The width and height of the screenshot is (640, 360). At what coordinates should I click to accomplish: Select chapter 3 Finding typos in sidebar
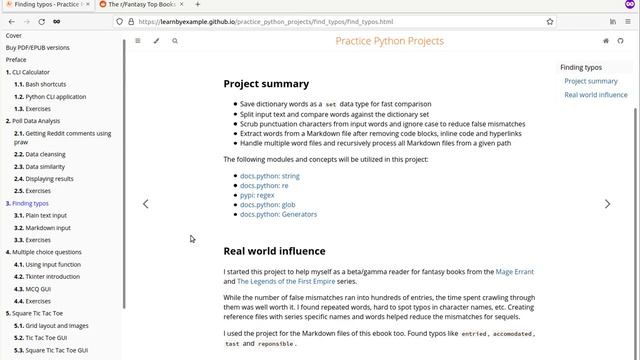[x=27, y=203]
